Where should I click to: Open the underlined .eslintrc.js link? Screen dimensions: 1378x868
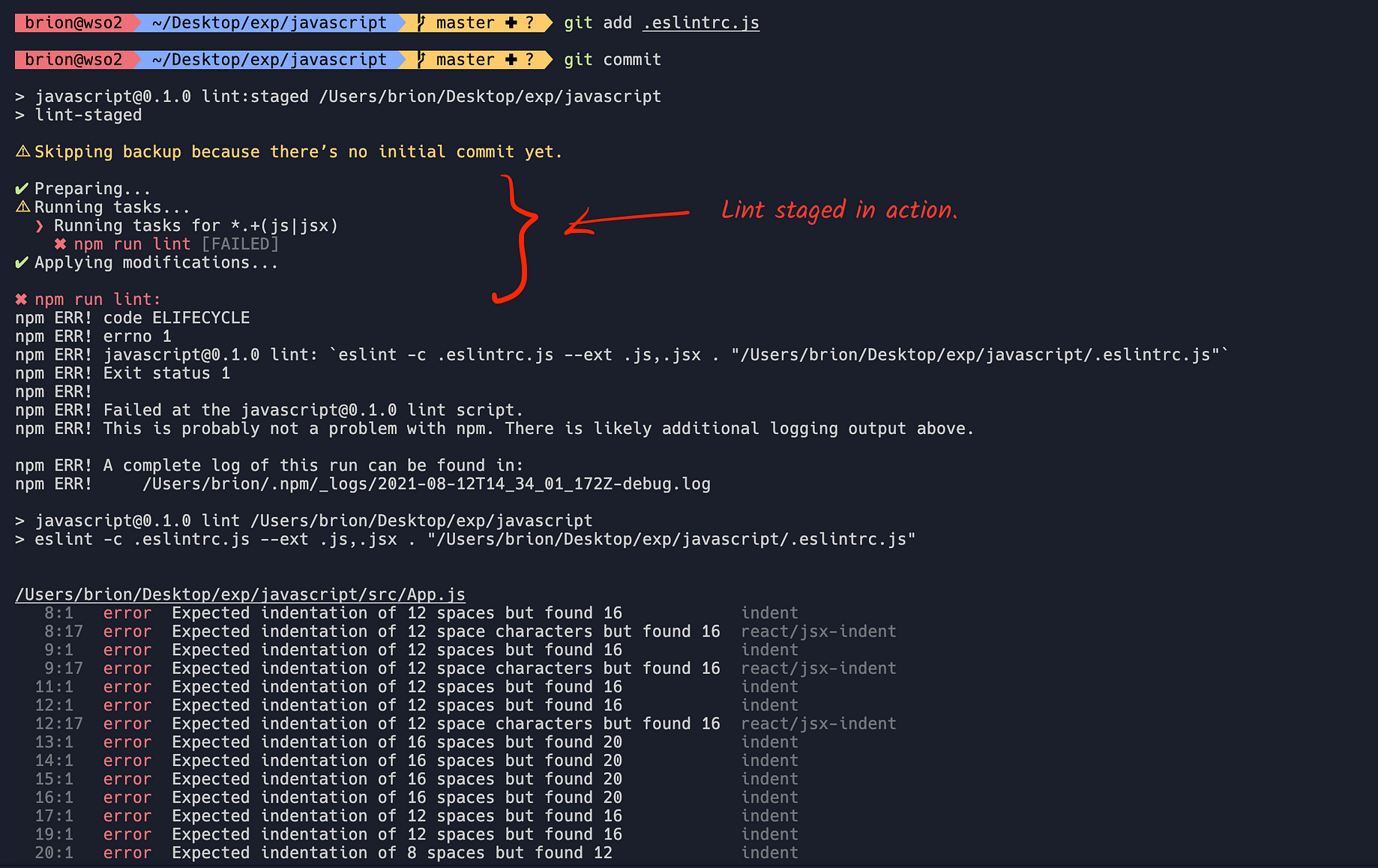click(x=699, y=22)
